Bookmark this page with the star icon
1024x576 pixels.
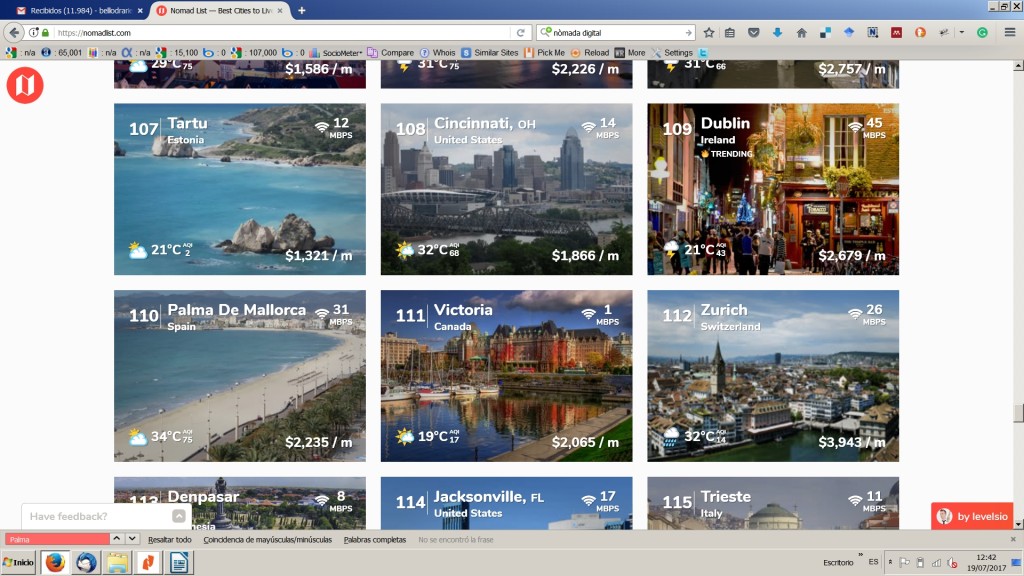709,33
